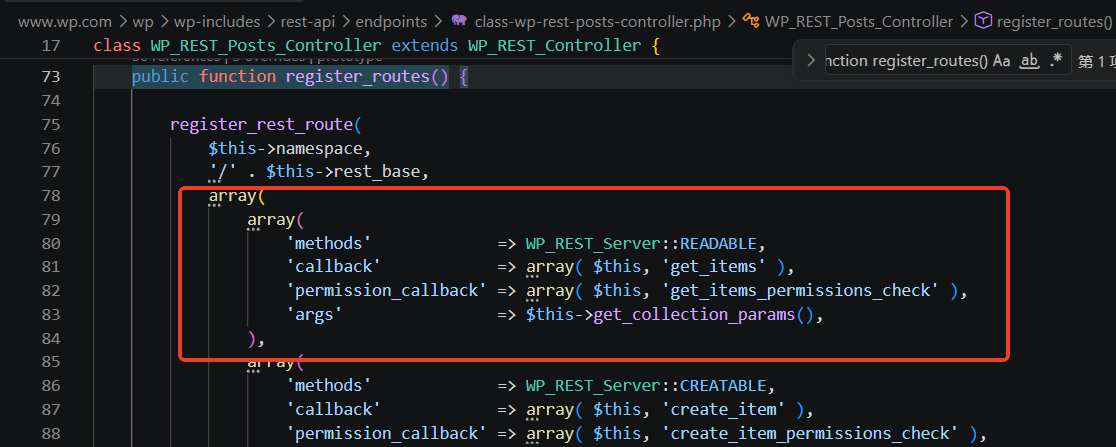Click WP_REST_Controller in the sticky class line
This screenshot has height=447, width=1116.
[554, 46]
